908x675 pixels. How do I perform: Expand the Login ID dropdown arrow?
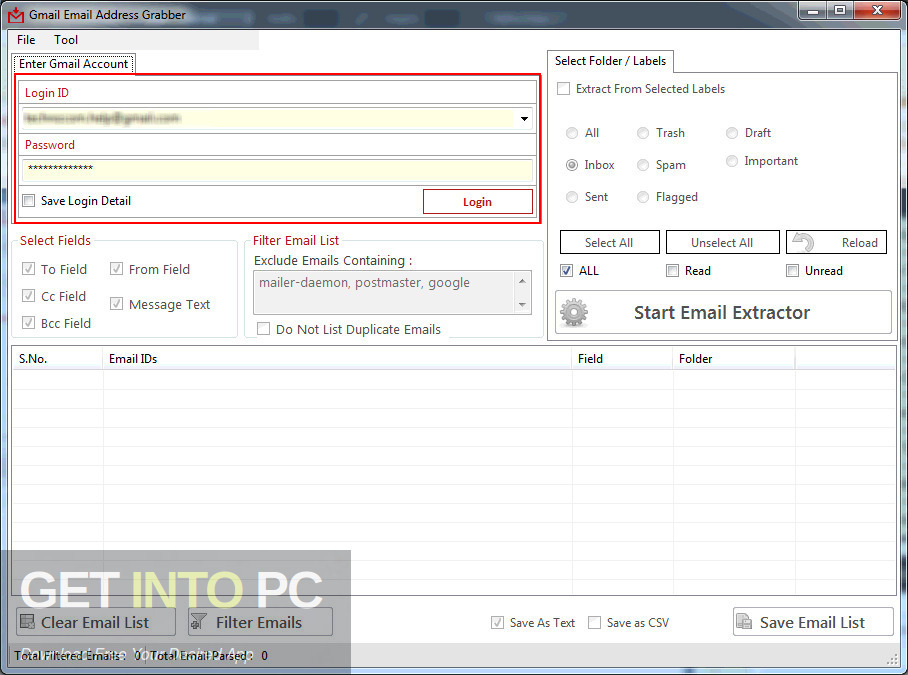(x=524, y=119)
